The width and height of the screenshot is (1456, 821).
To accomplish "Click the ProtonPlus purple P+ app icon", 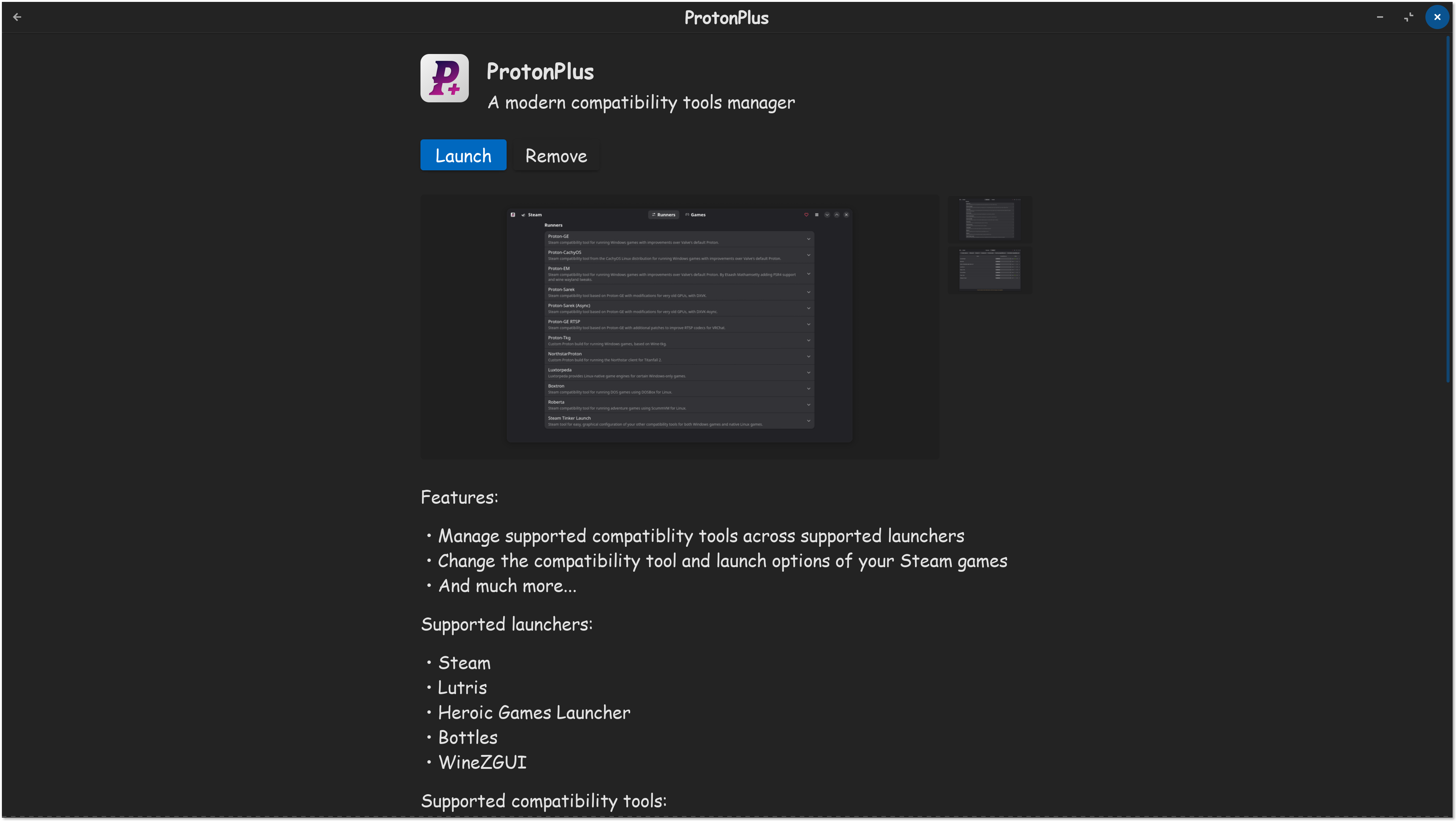I will pos(444,78).
